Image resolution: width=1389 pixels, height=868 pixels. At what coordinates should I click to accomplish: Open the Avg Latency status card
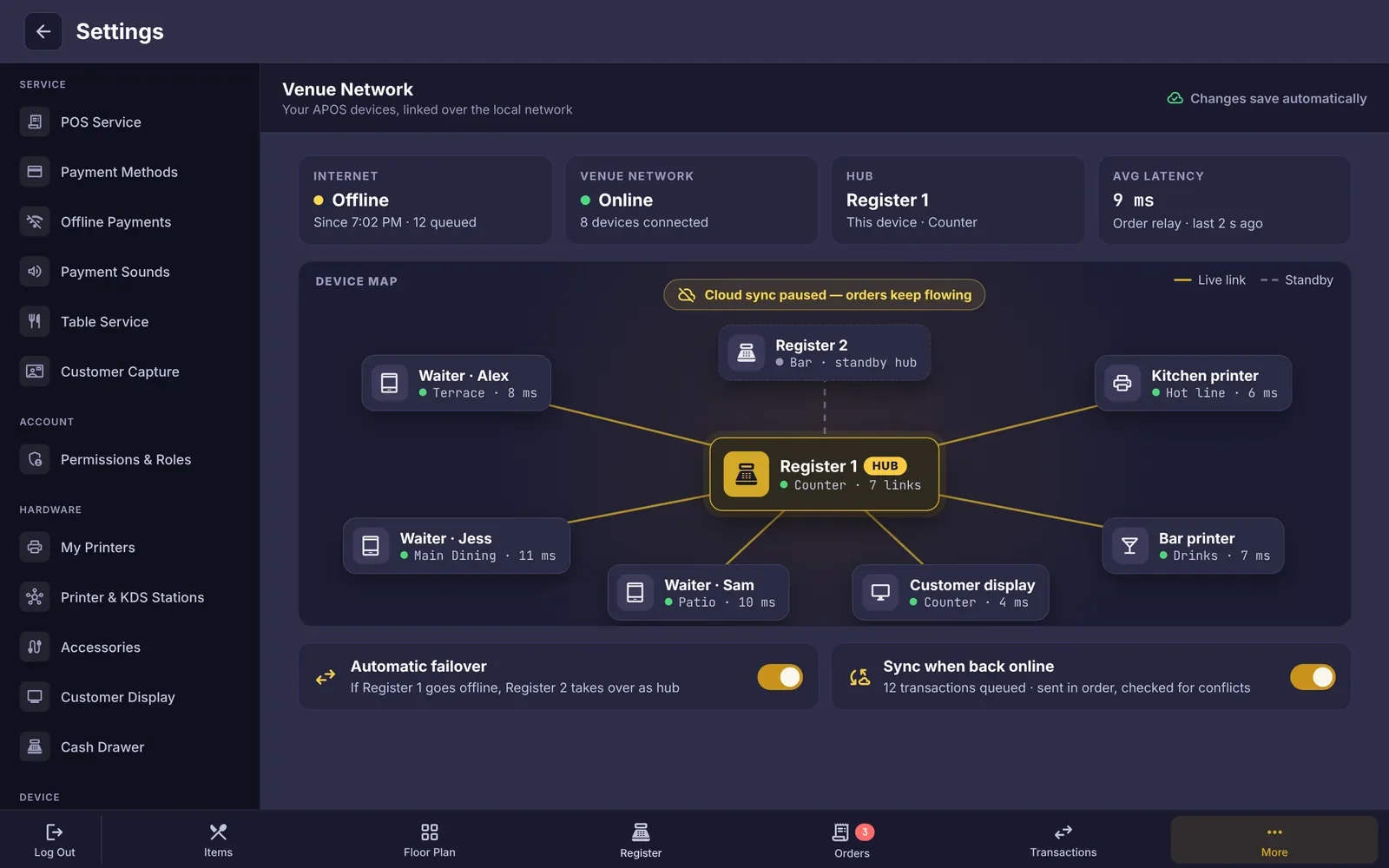pos(1224,200)
